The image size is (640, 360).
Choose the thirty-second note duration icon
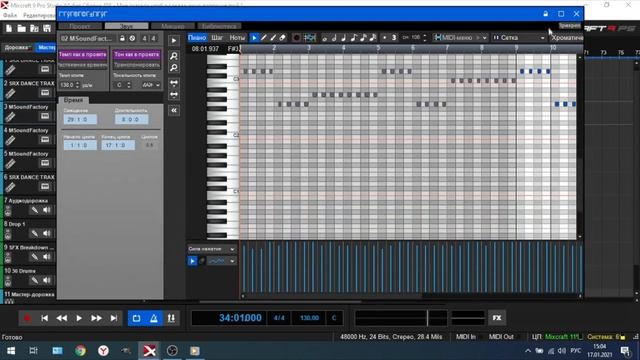pyautogui.click(x=373, y=38)
